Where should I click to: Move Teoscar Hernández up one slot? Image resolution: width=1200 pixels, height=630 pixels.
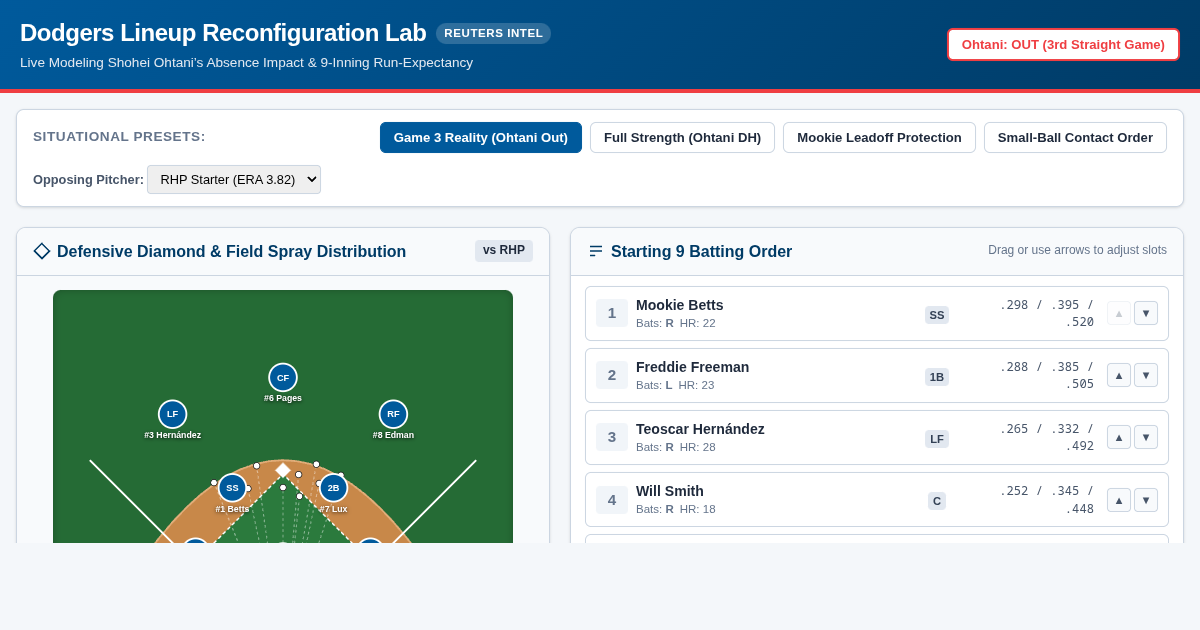click(1119, 437)
